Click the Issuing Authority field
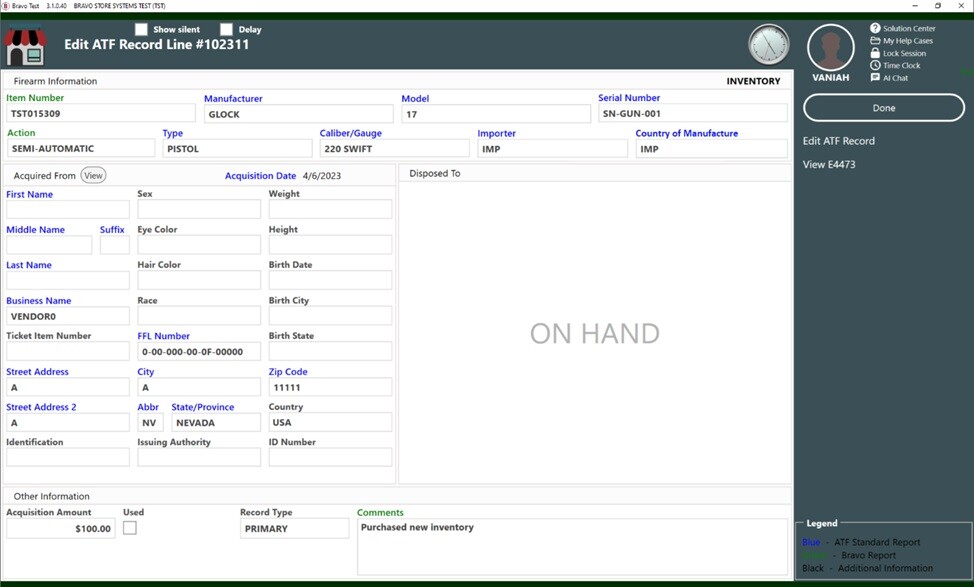 pyautogui.click(x=199, y=457)
